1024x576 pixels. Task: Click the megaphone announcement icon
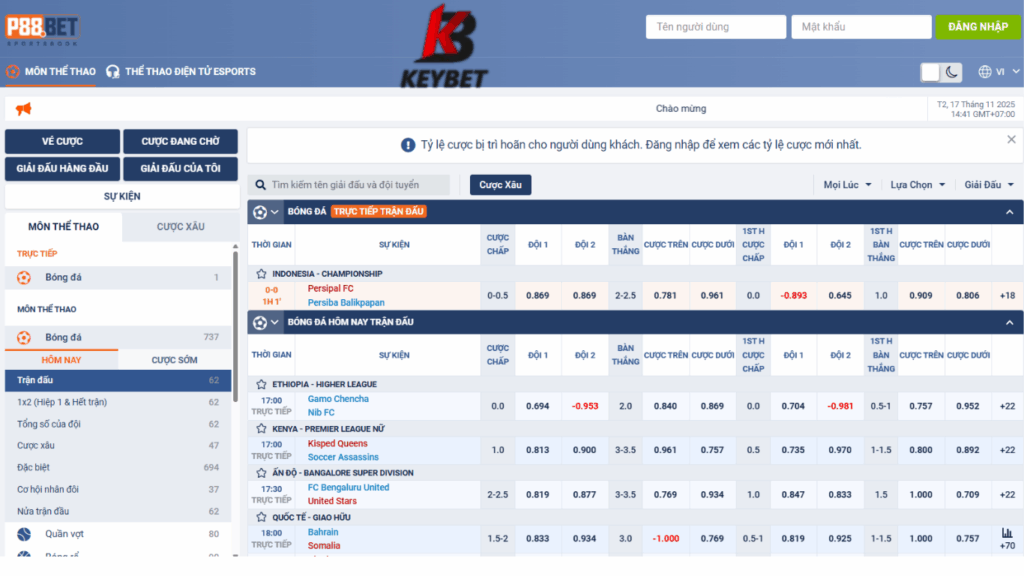pyautogui.click(x=24, y=109)
